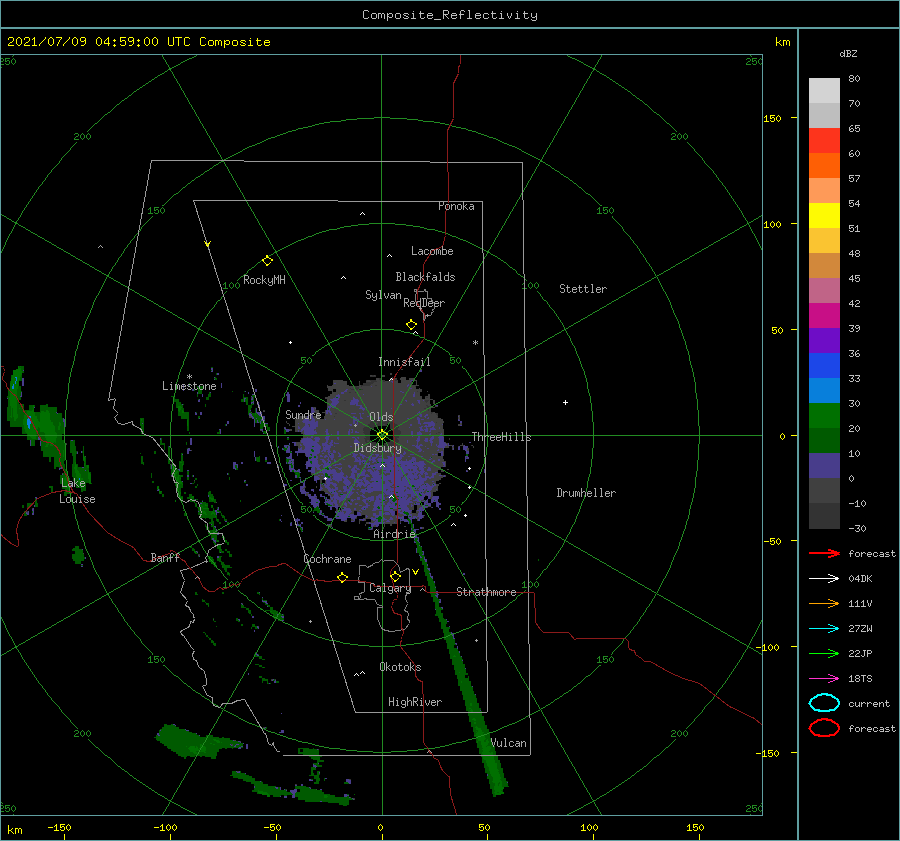Click the white plus marker north of Drumheller

[x=565, y=402]
